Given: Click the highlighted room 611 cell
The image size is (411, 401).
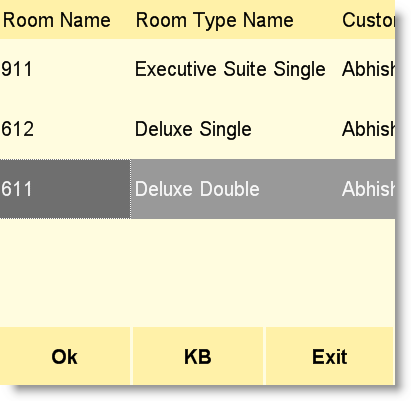Looking at the screenshot, I should coord(65,189).
